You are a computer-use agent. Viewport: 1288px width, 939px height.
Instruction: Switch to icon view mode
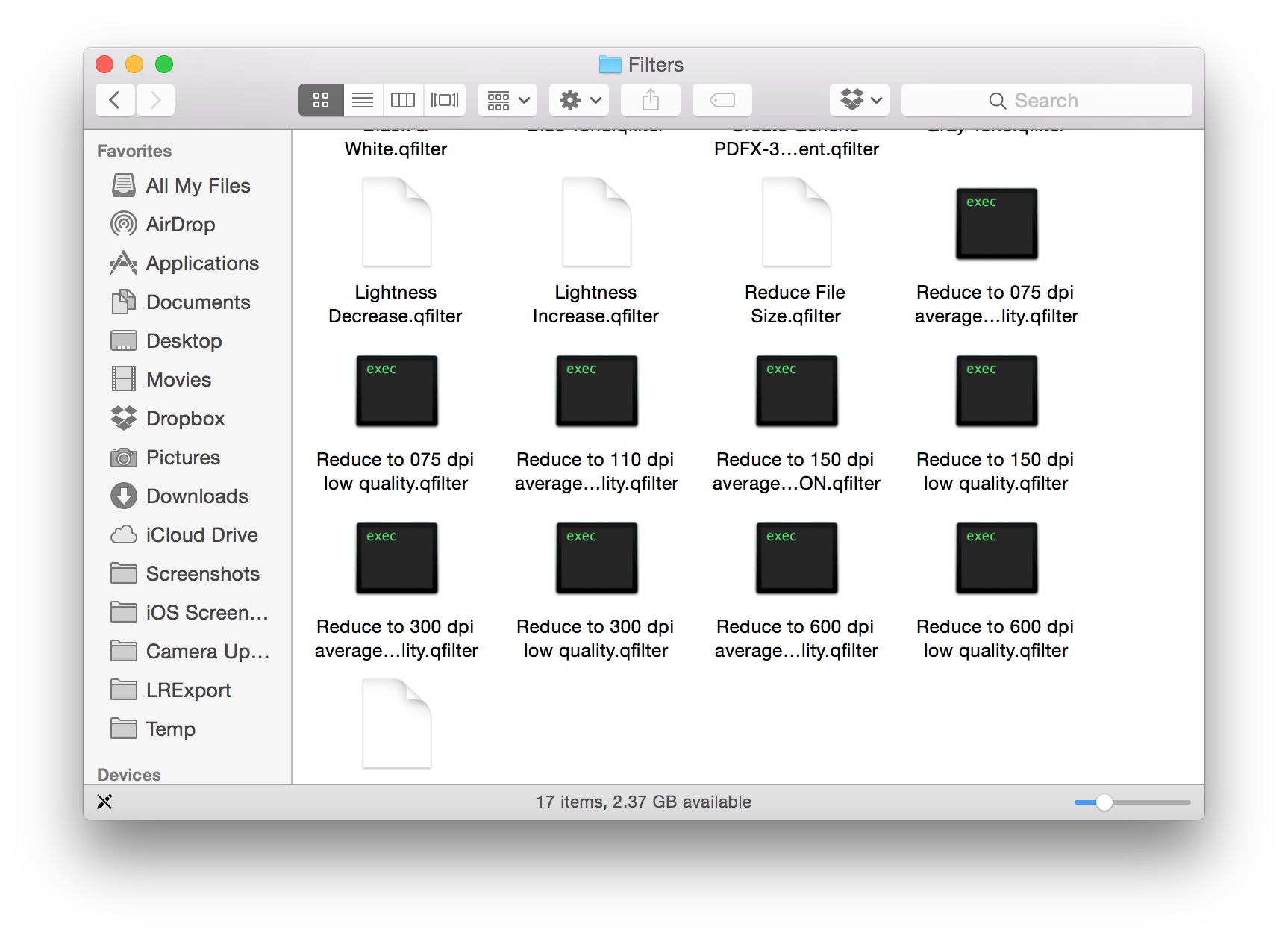coord(321,100)
